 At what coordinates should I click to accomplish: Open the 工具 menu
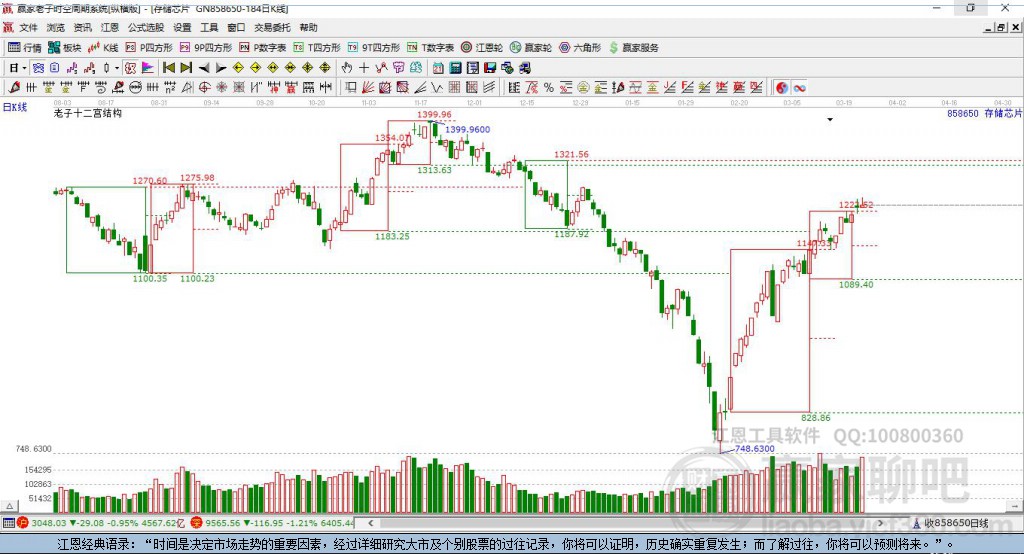[209, 27]
